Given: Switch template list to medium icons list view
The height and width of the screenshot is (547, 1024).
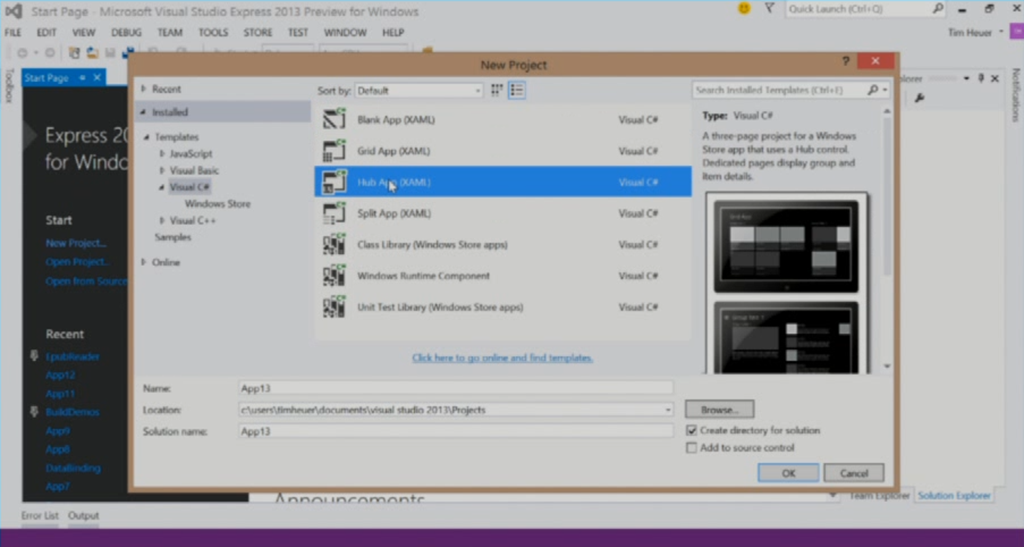Looking at the screenshot, I should click(517, 90).
